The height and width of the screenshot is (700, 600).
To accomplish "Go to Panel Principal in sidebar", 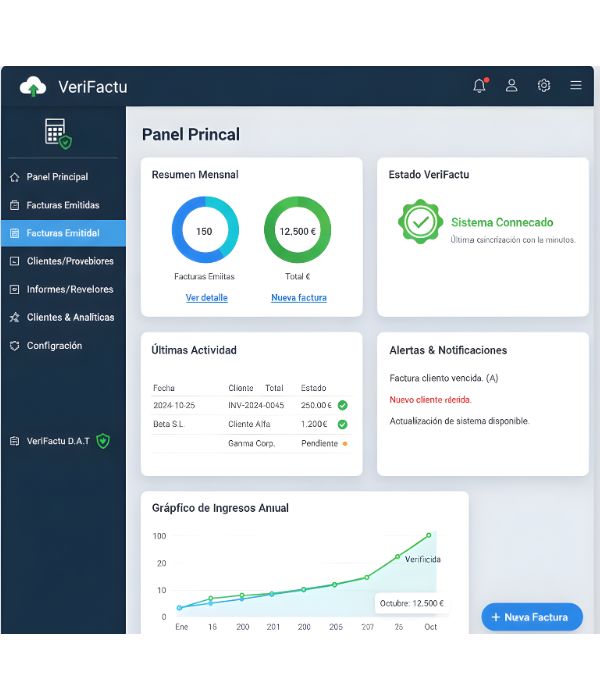I will [x=57, y=177].
